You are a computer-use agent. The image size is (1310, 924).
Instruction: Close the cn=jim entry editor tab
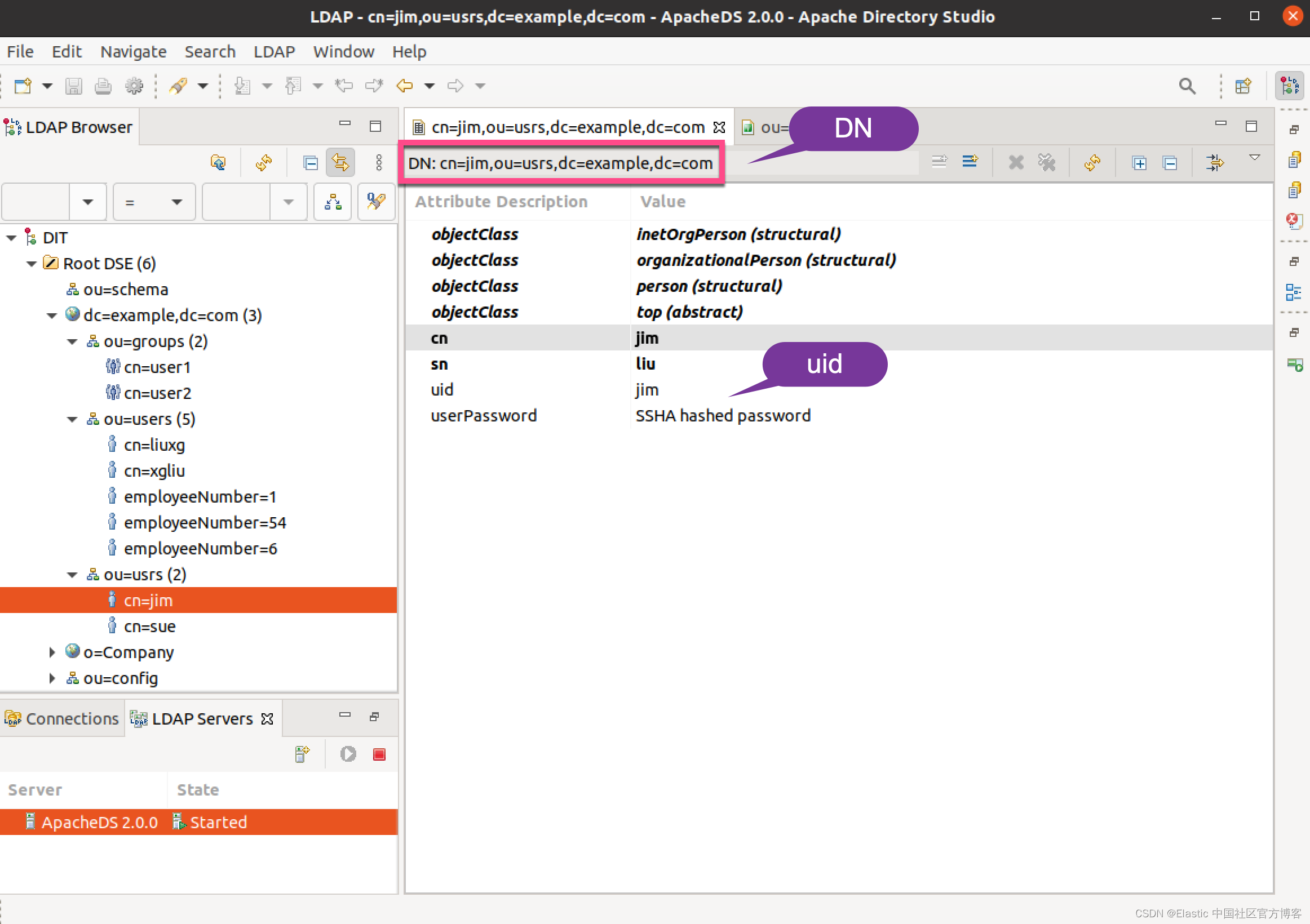click(719, 127)
